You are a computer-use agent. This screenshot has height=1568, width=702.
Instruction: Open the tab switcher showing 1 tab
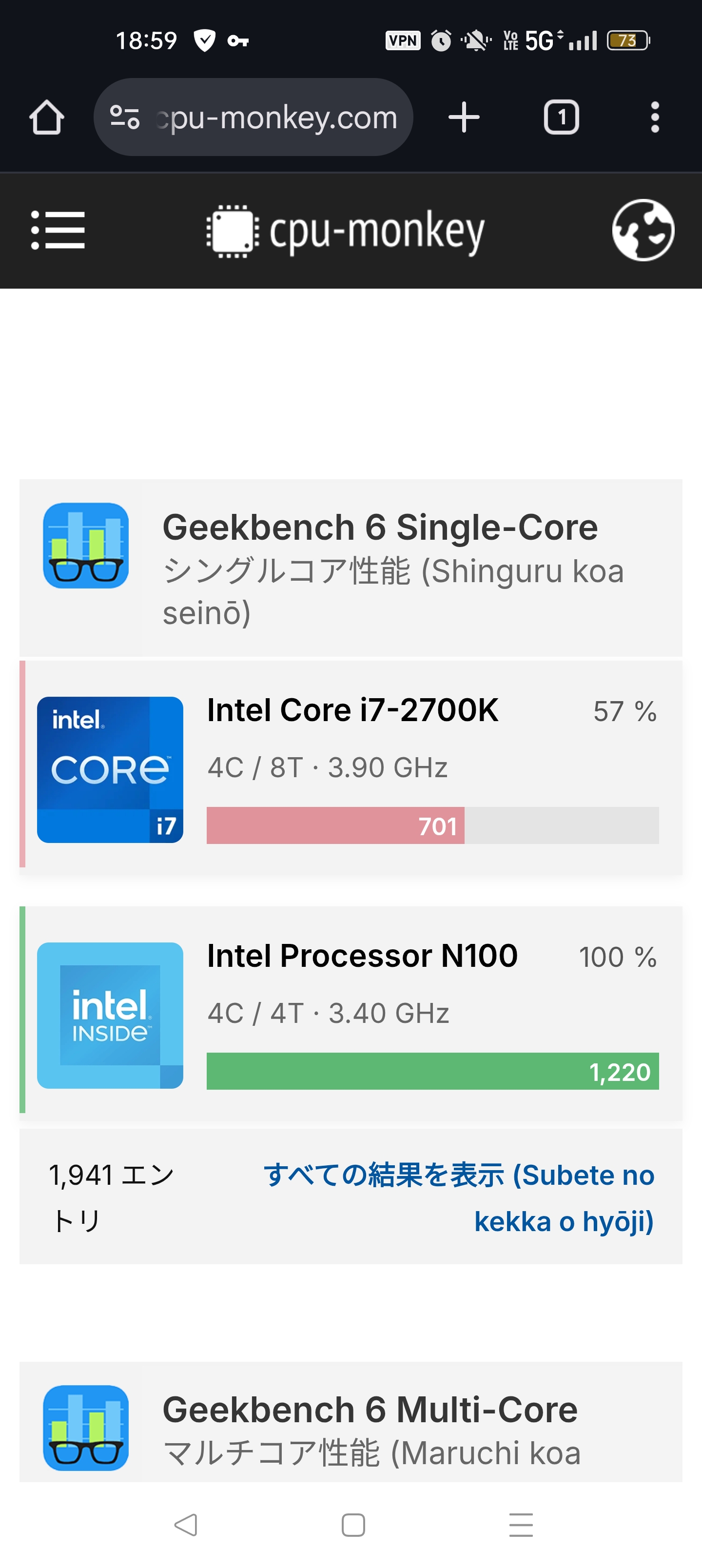[x=561, y=117]
